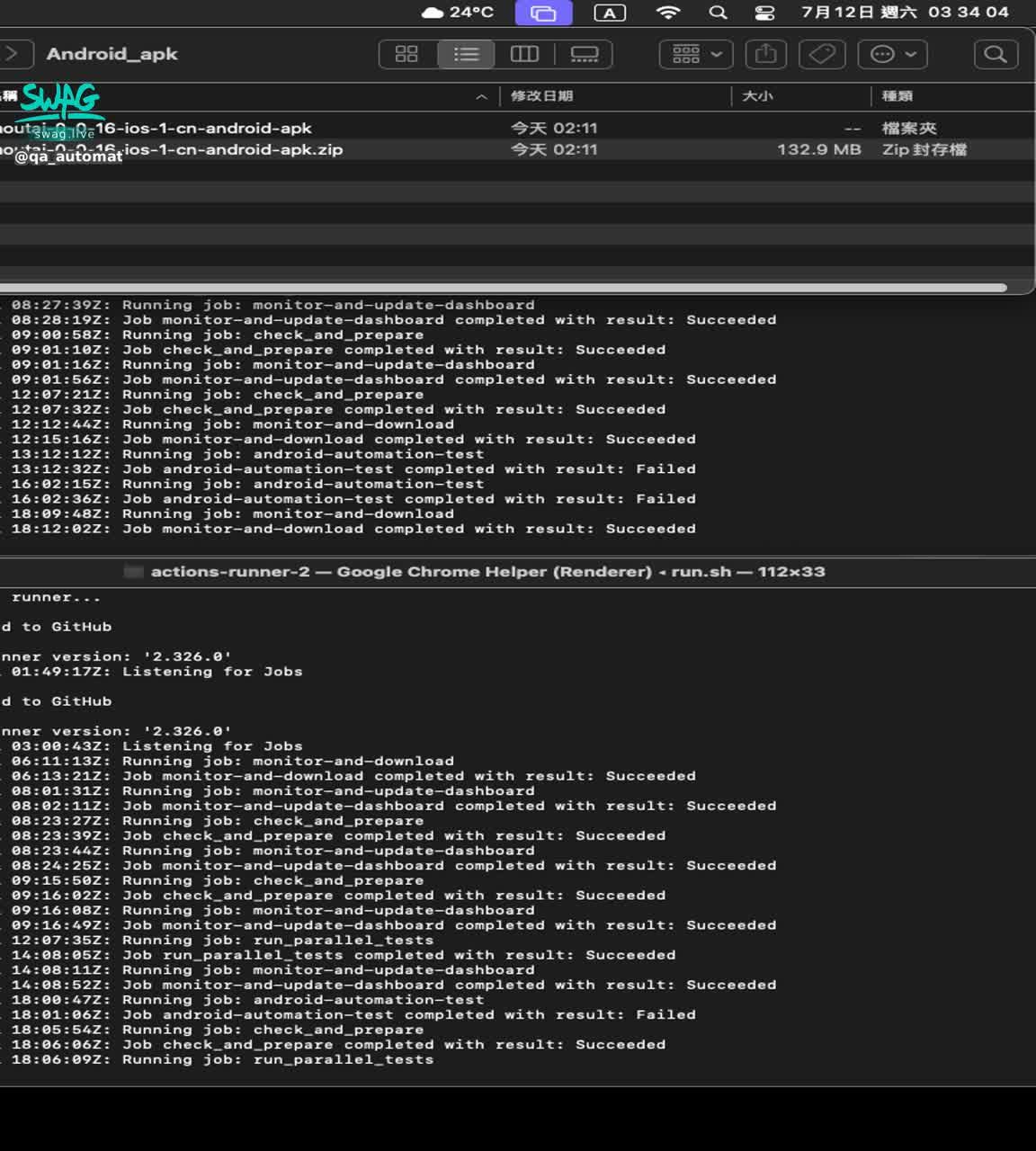This screenshot has width=1036, height=1151.
Task: Click the 132.9 MB size cell
Action: point(818,149)
